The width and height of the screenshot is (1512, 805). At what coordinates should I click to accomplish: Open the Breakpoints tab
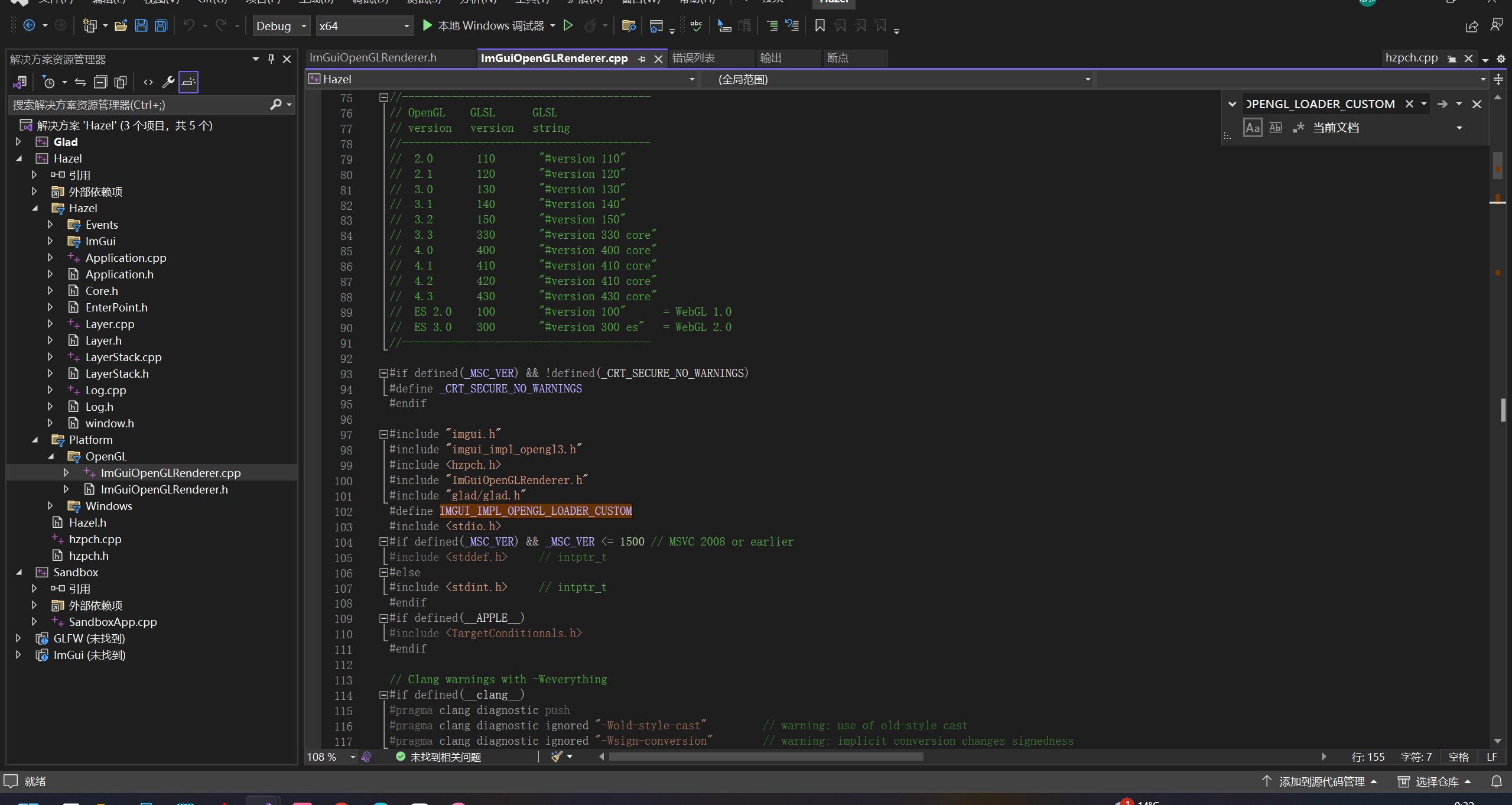pyautogui.click(x=837, y=58)
